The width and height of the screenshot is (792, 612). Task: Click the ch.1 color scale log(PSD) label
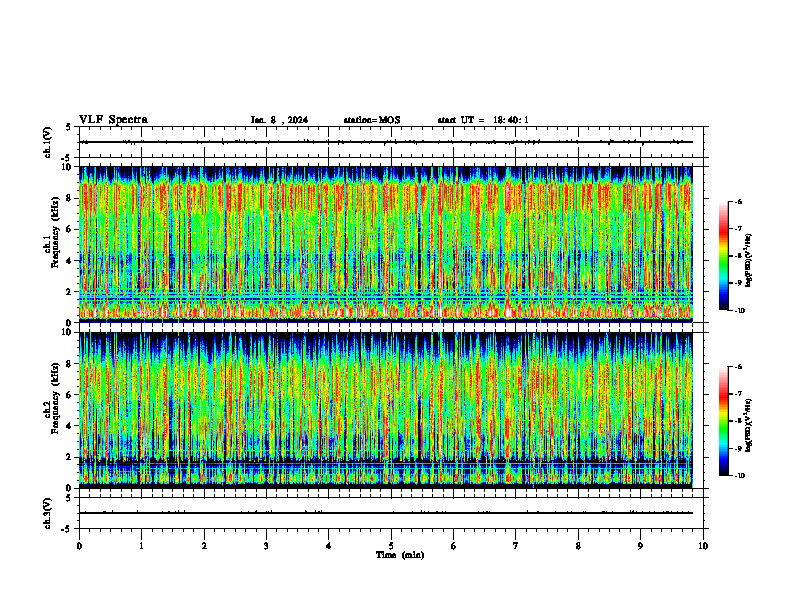click(748, 260)
